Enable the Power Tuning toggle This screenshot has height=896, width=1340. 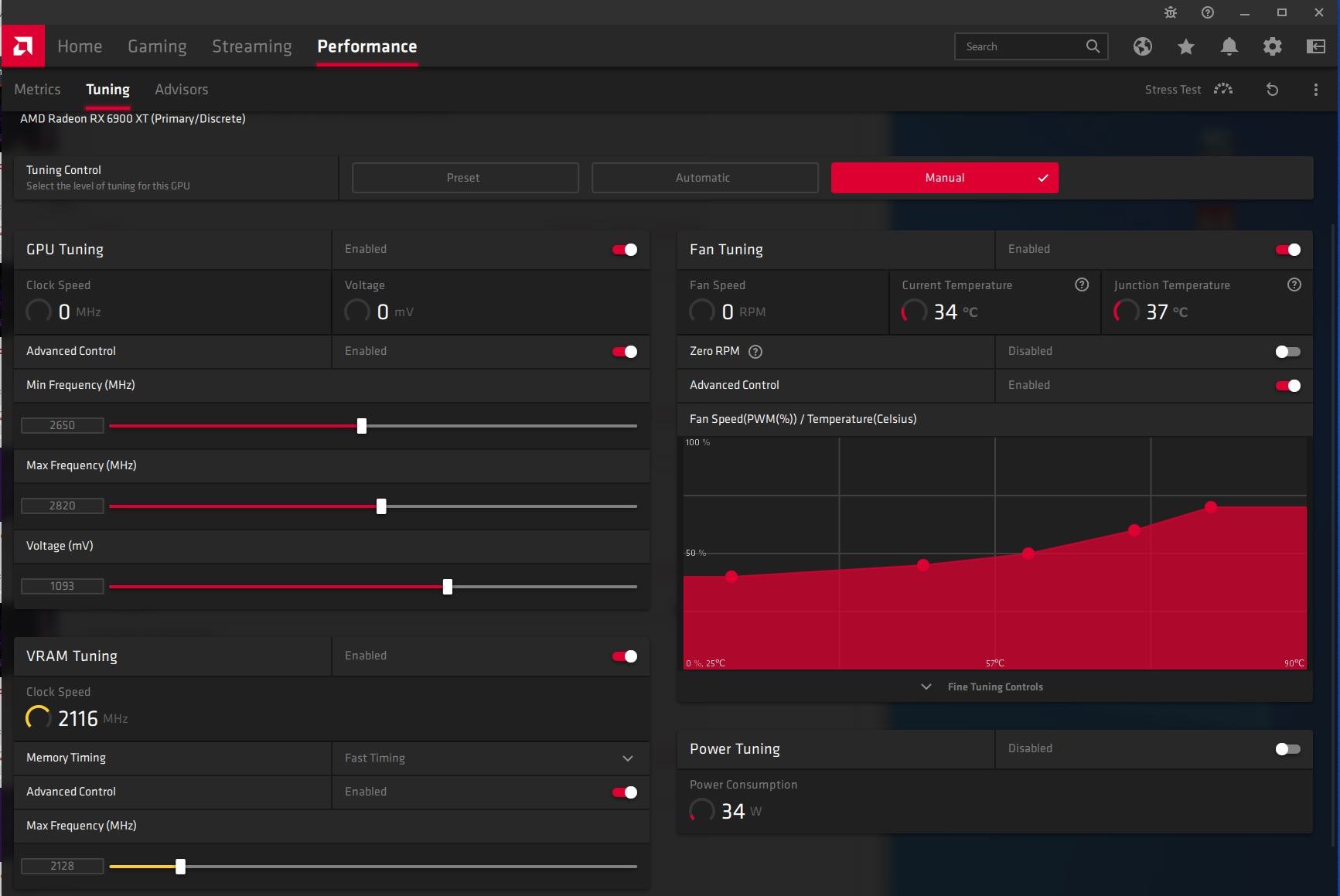click(1288, 749)
